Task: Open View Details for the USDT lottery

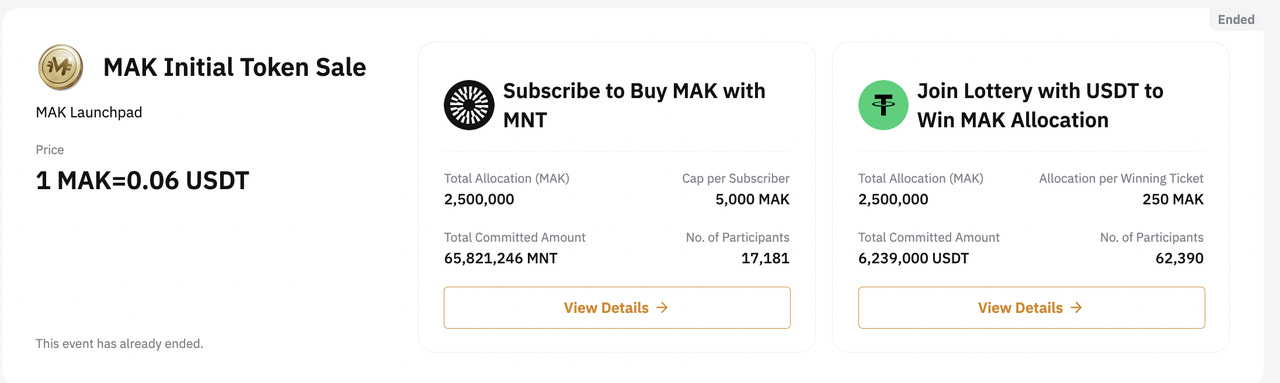Action: point(1031,308)
